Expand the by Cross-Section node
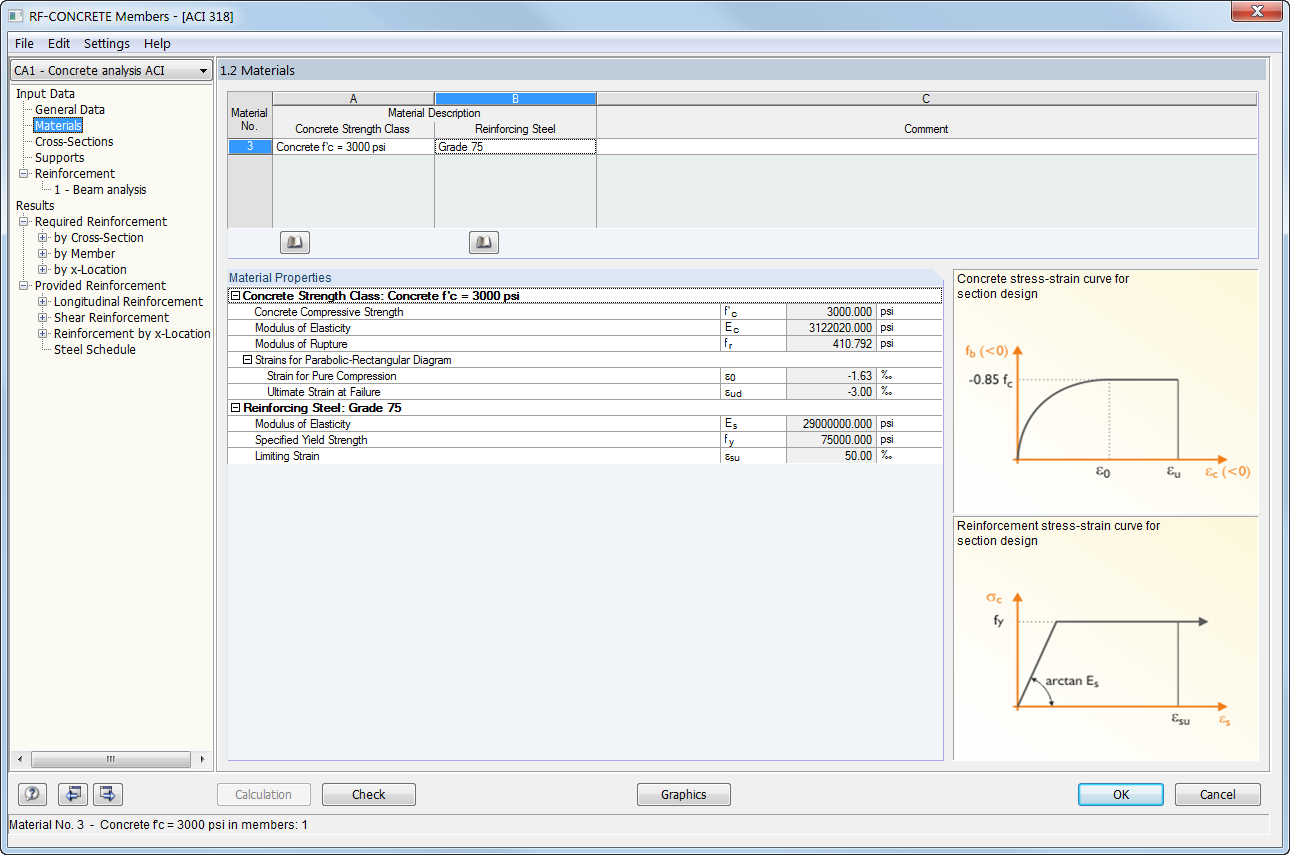Viewport: 1290px width, 855px height. (x=43, y=238)
